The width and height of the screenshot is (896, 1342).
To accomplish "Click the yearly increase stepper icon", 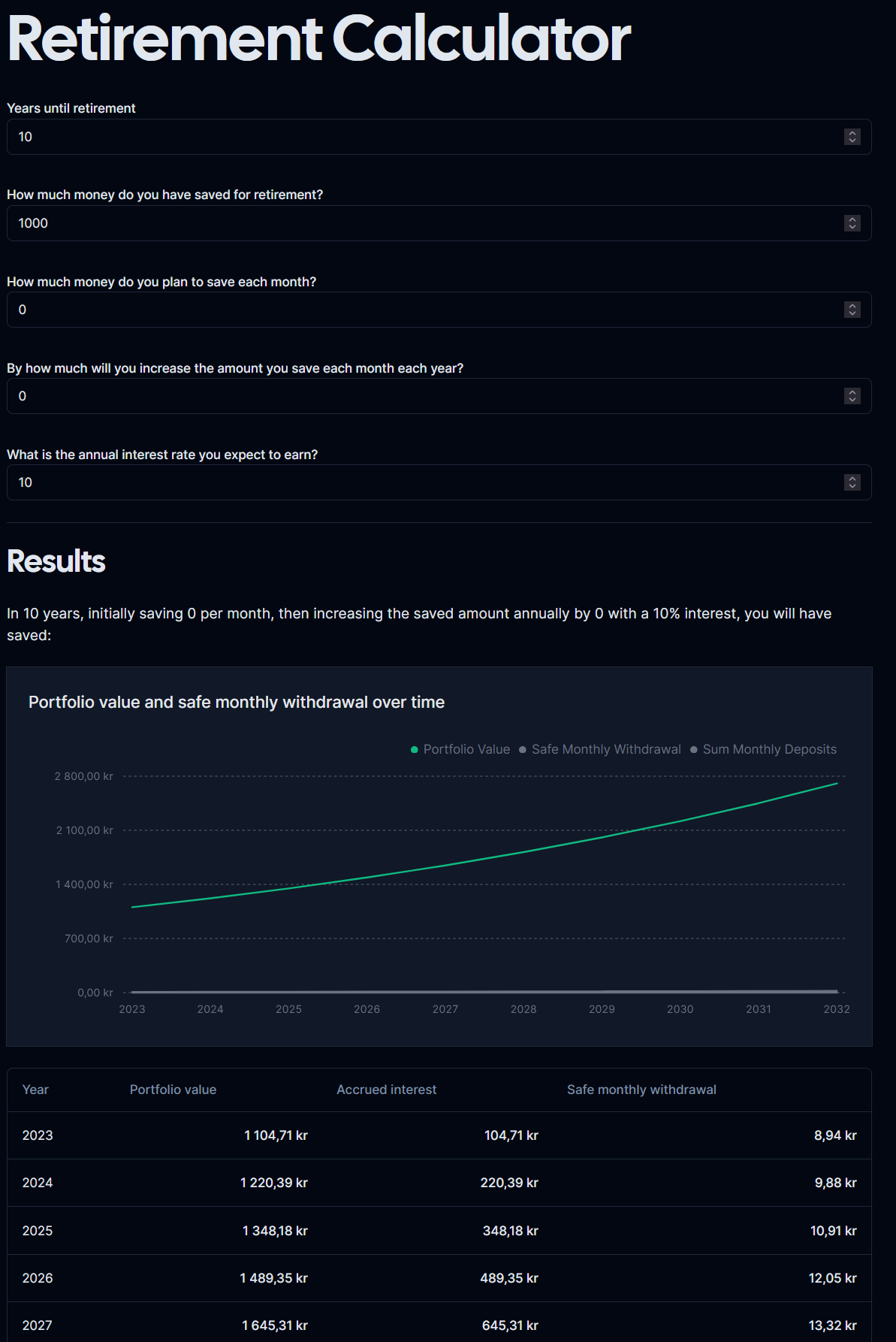I will click(x=852, y=396).
